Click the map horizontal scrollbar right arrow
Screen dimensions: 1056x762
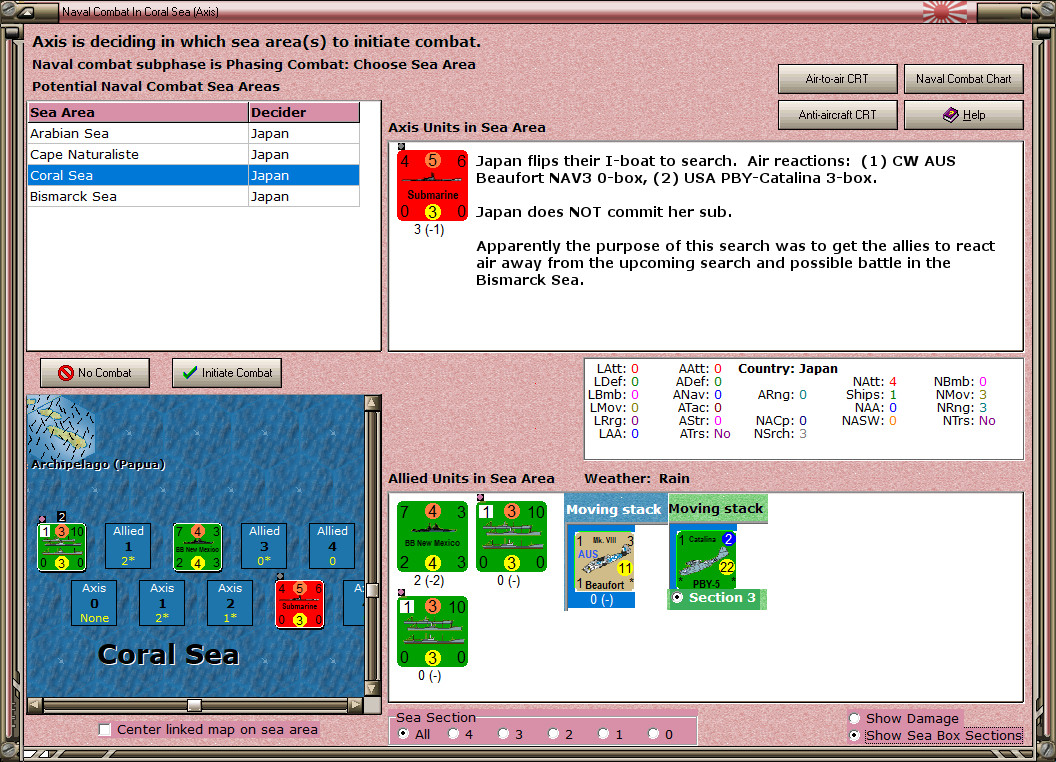point(355,705)
